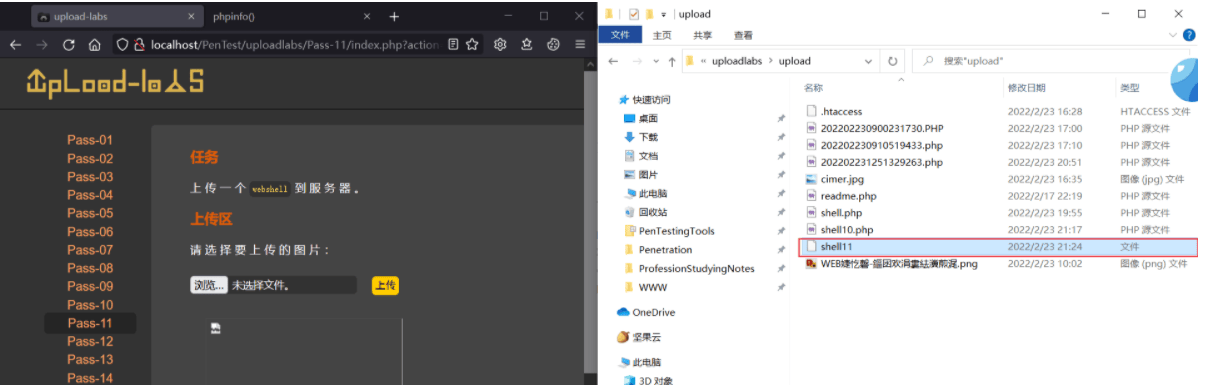
Task: Select the shell11 file in the list
Action: [x=997, y=246]
